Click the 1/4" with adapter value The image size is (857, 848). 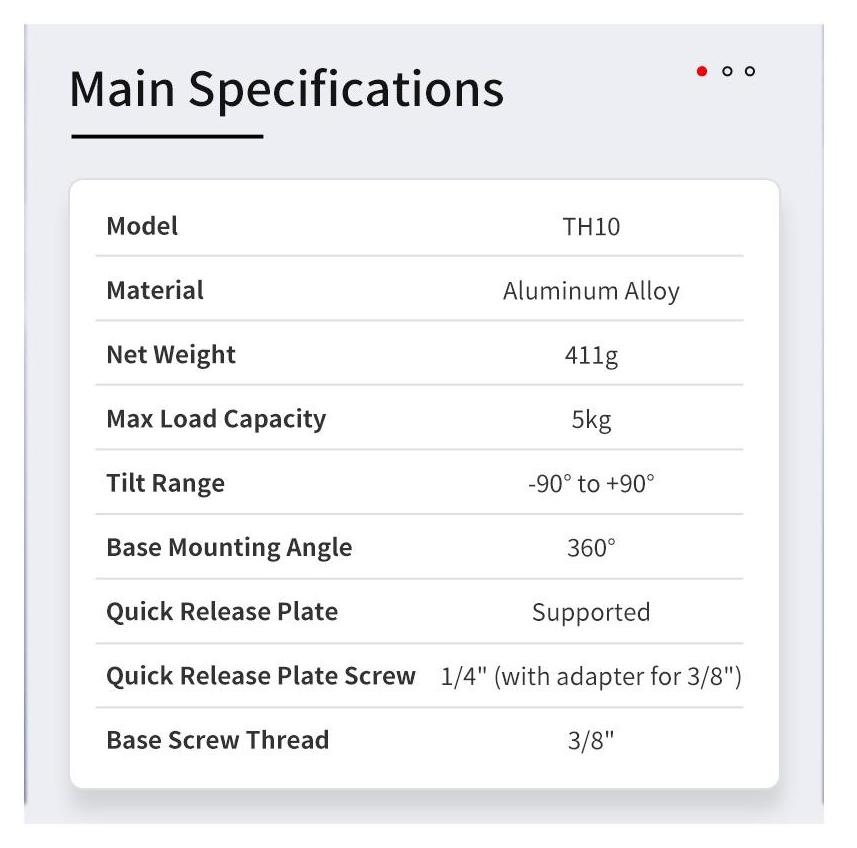[x=591, y=677]
